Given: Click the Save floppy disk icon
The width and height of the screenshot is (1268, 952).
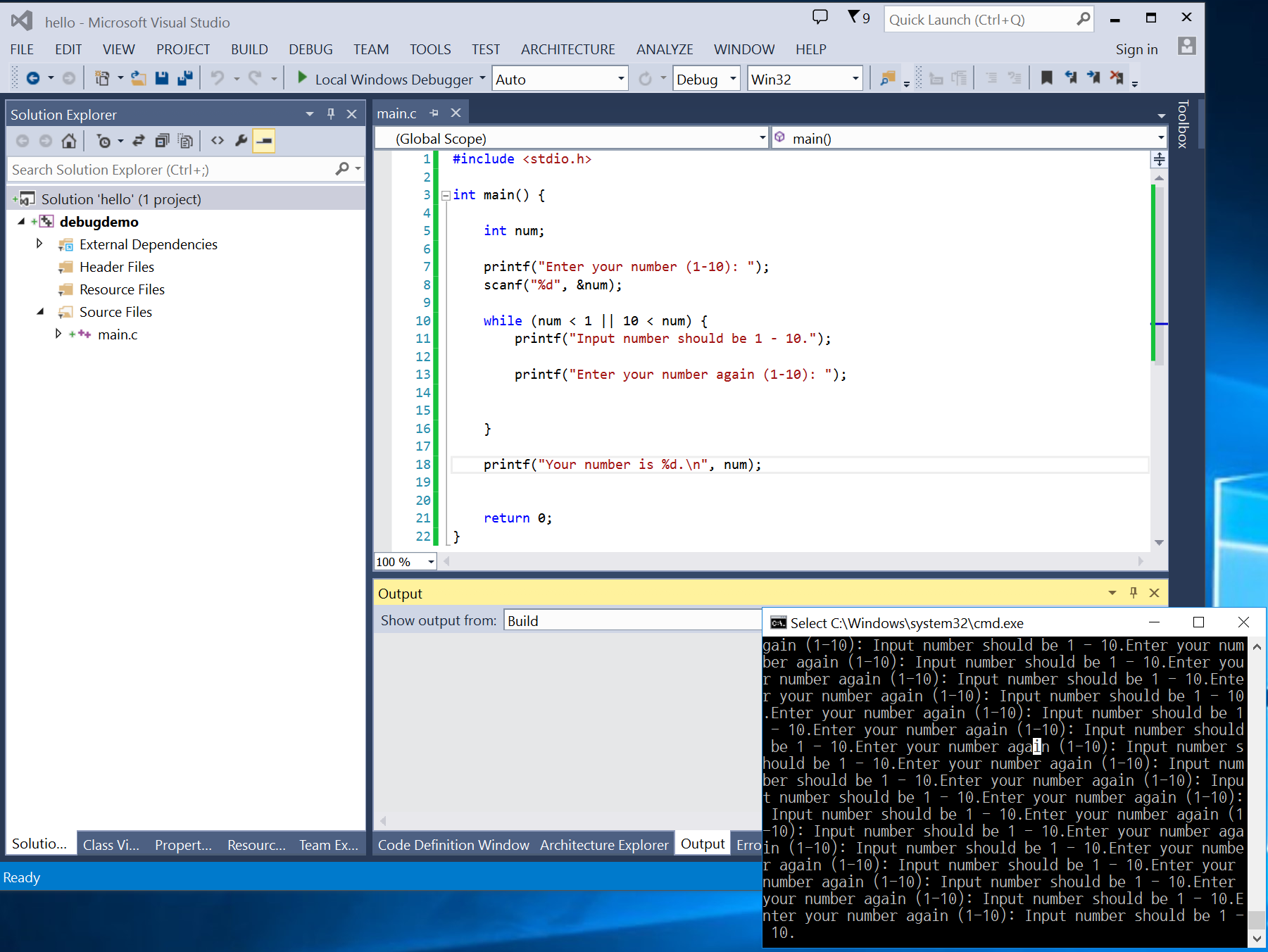Looking at the screenshot, I should [162, 78].
